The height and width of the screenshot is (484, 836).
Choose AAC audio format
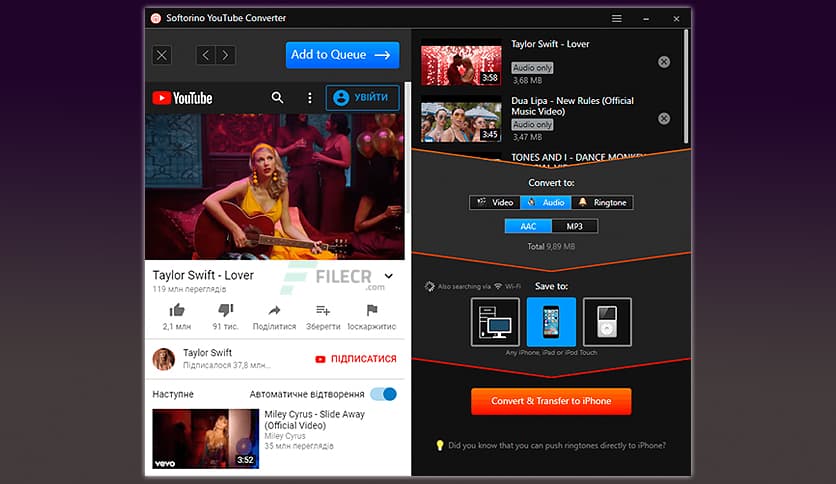click(x=528, y=227)
